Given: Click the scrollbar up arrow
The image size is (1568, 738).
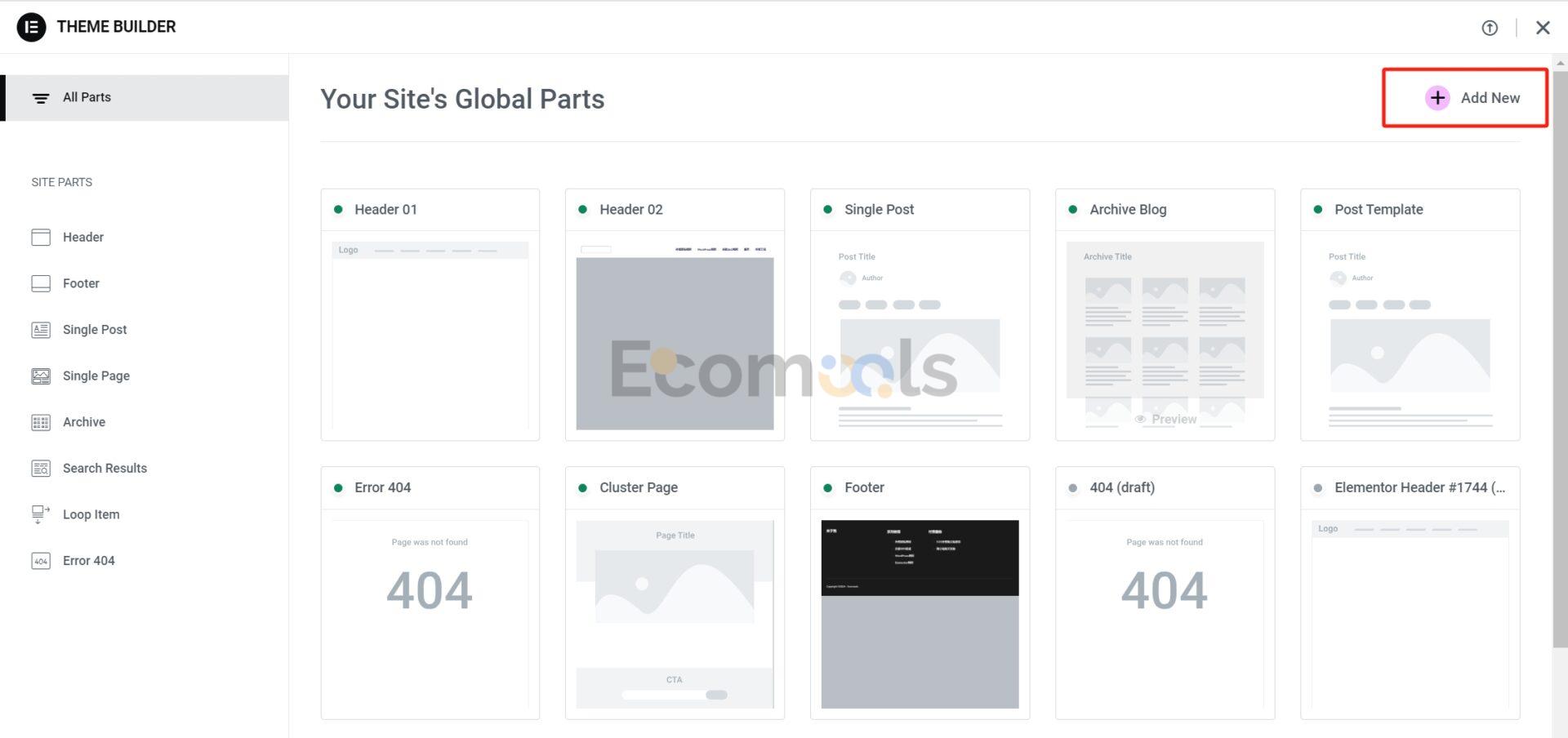Looking at the screenshot, I should point(1561,62).
